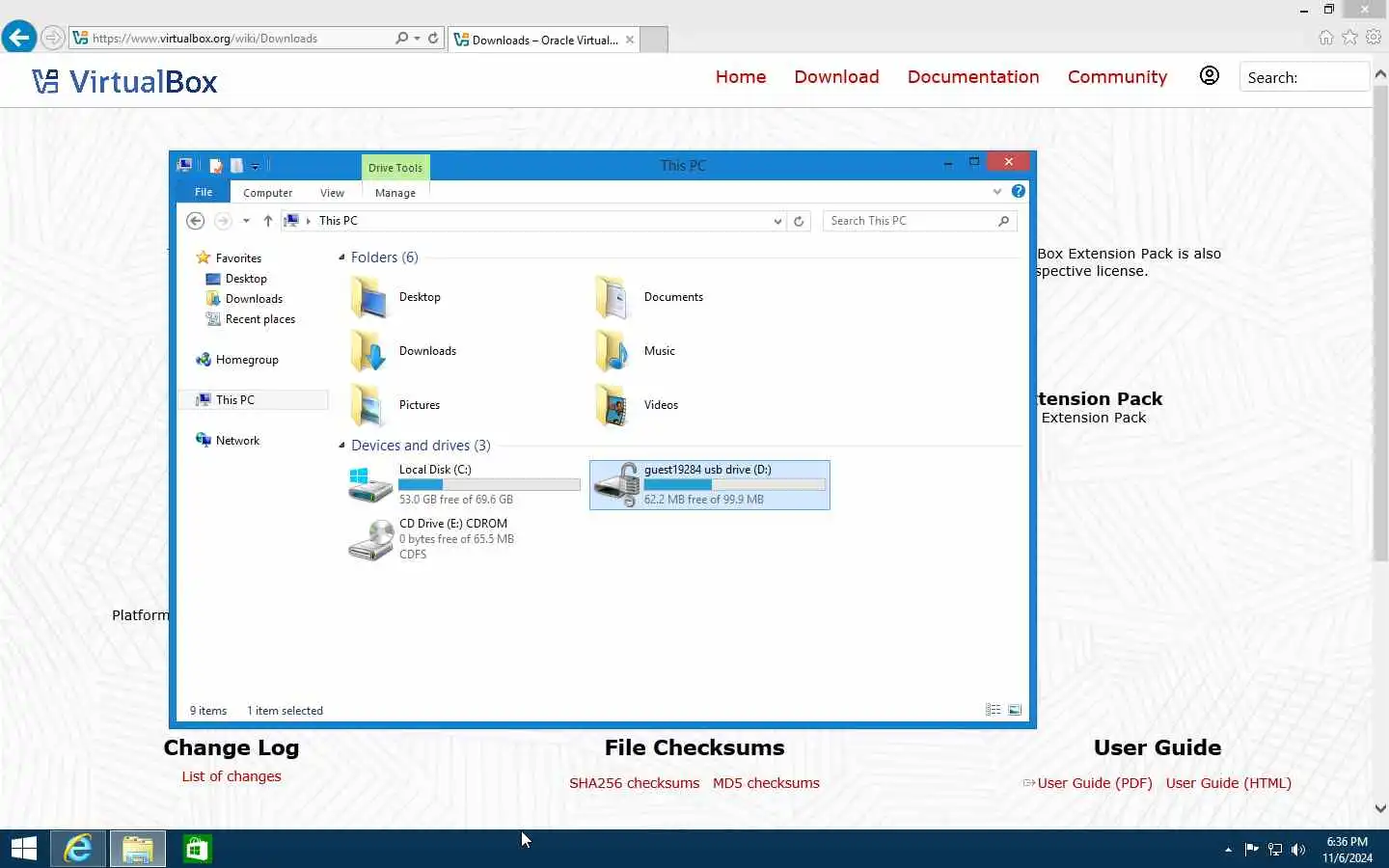1389x868 pixels.
Task: Click the VirtualBox user account icon
Action: 1209,75
